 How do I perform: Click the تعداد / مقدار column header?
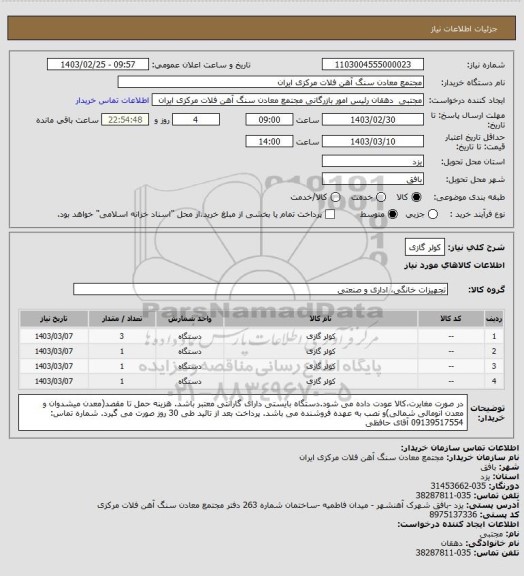(x=122, y=319)
